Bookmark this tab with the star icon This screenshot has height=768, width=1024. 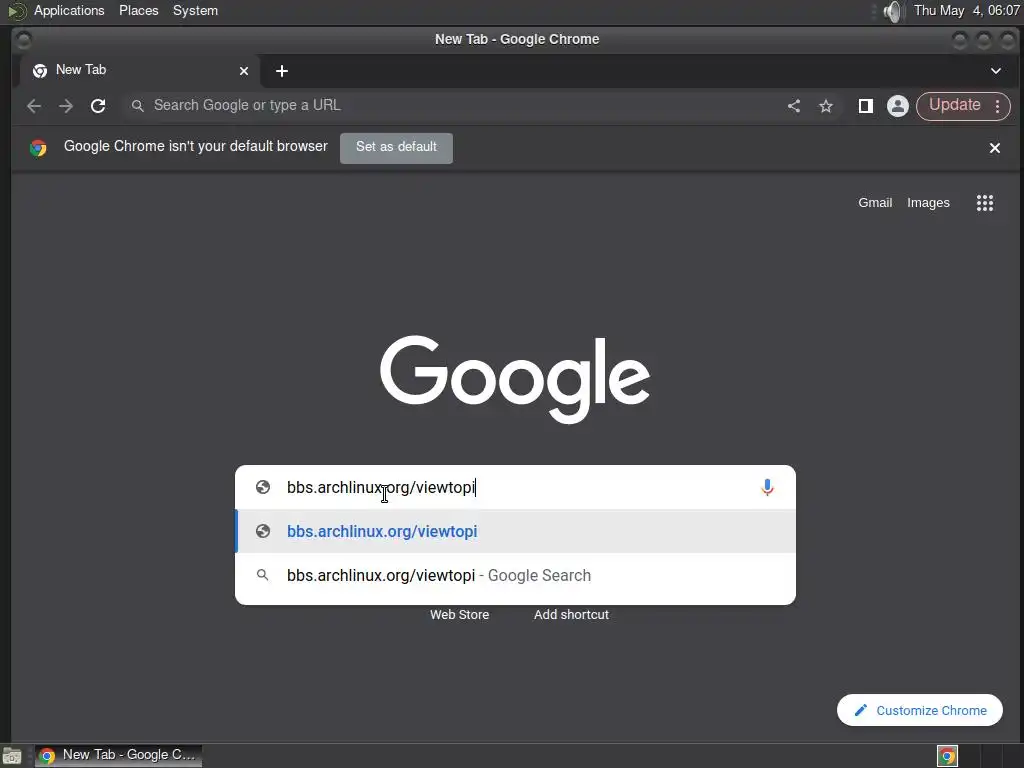coord(826,106)
